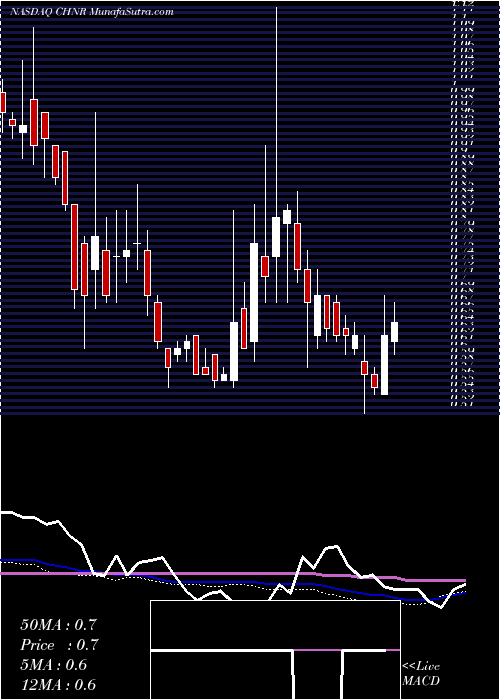500x700 pixels.
Task: Click the first red candlestick at far left
Action: (x=3, y=102)
